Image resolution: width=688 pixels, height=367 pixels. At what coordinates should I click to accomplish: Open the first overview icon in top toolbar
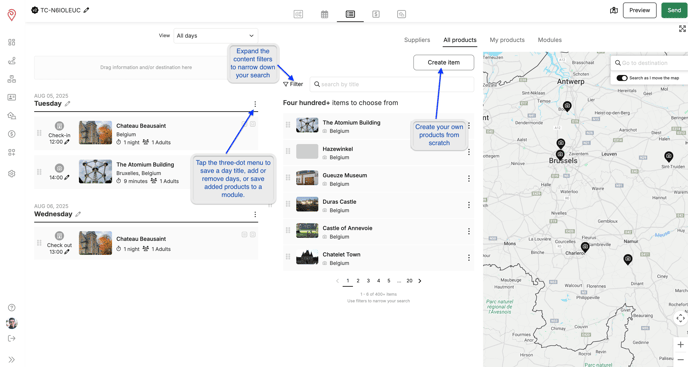point(298,14)
